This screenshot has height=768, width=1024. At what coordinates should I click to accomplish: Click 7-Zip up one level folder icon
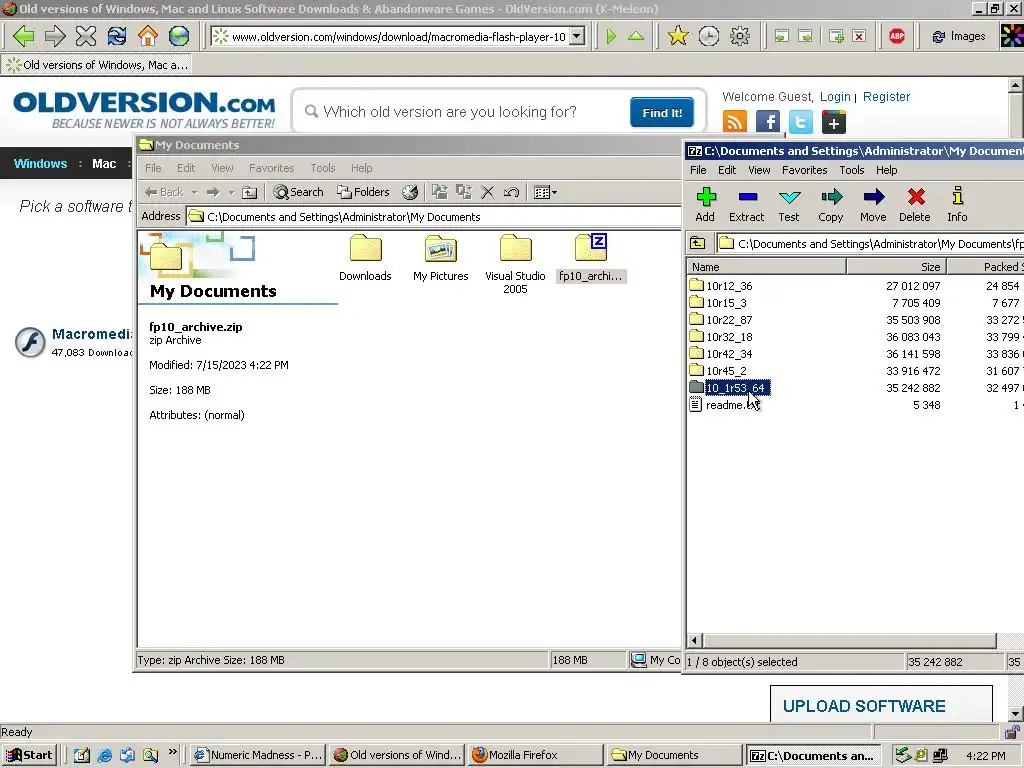pos(698,244)
